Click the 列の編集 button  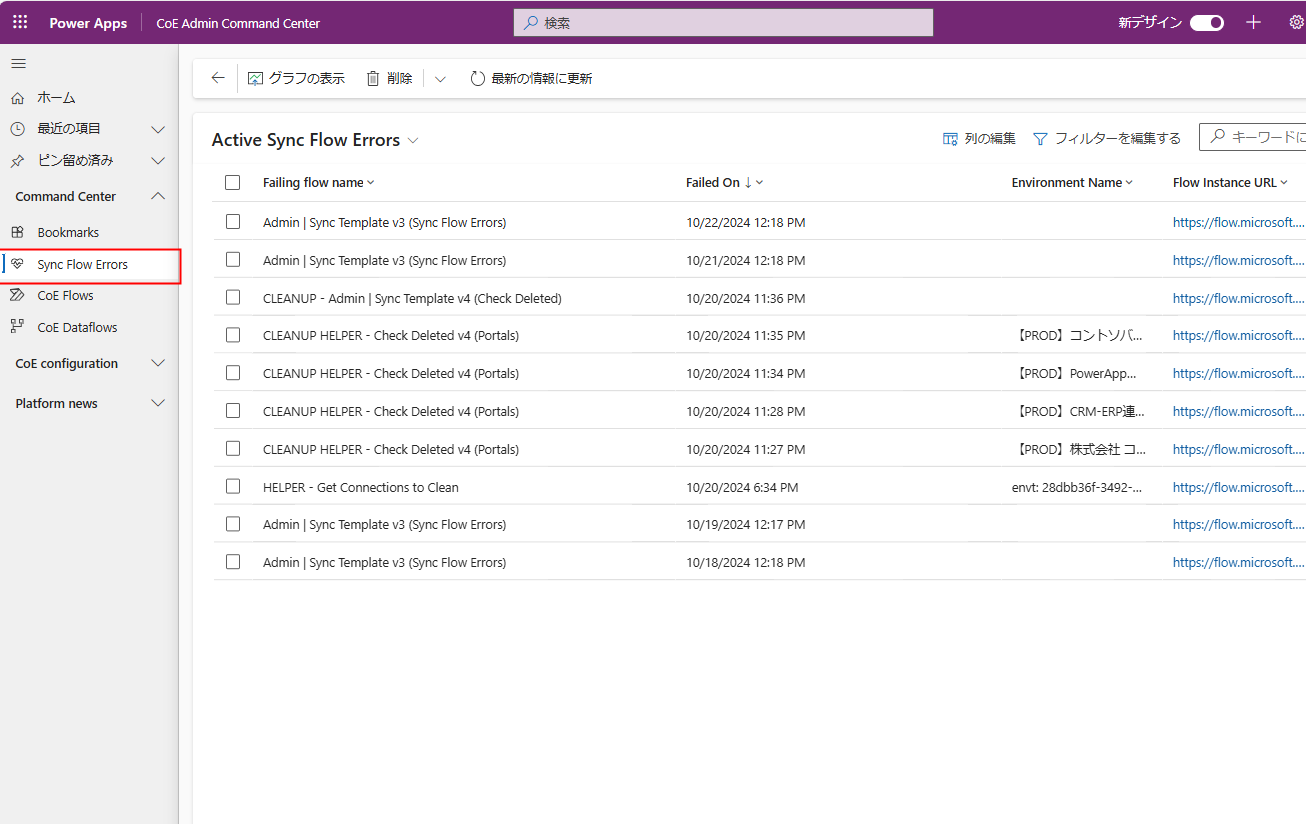[x=979, y=139]
